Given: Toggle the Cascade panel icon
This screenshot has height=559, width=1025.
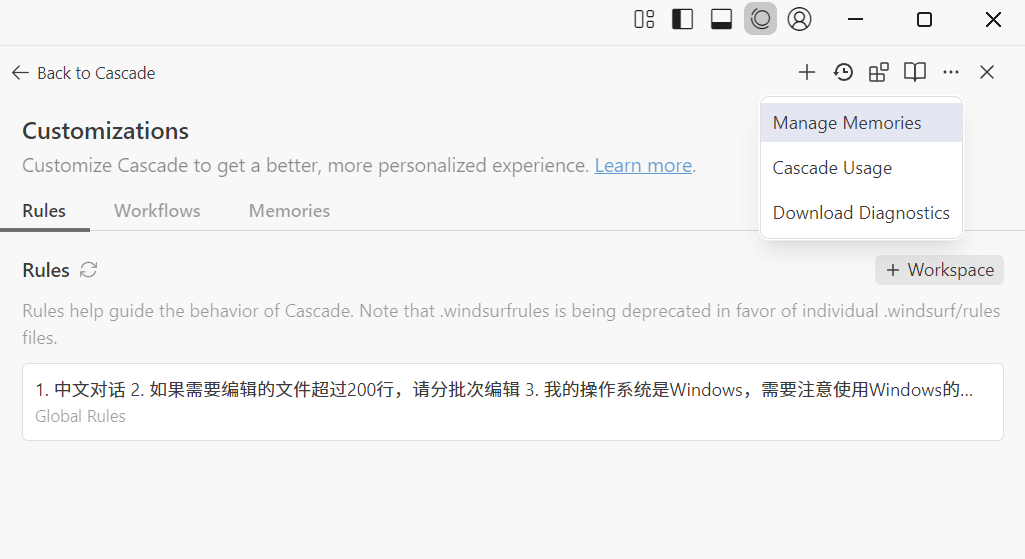Looking at the screenshot, I should click(760, 19).
